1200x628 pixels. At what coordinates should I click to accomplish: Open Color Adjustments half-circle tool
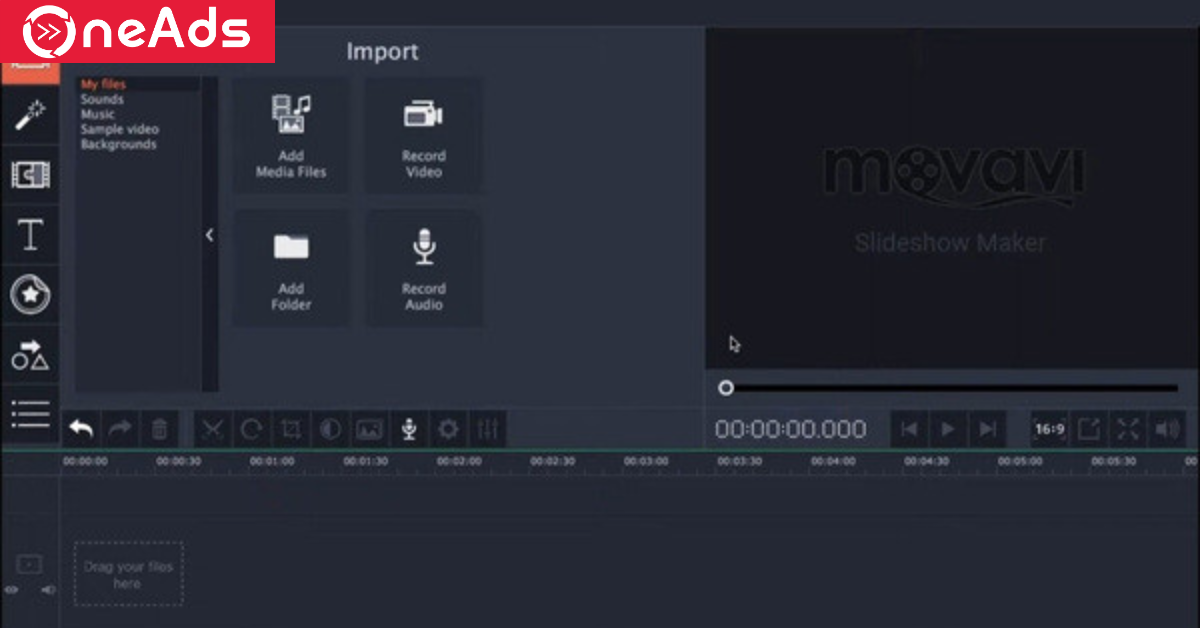click(x=330, y=430)
